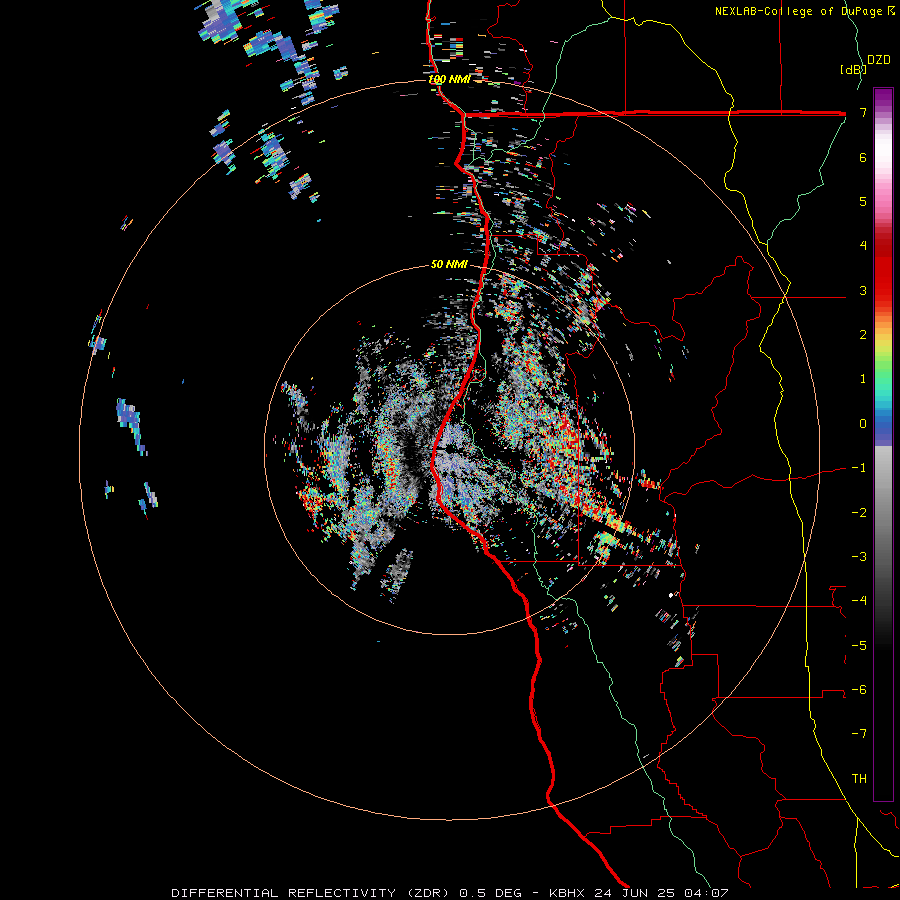The width and height of the screenshot is (900, 900).
Task: Click the 'KBHX' radar site identifier
Action: (x=569, y=893)
